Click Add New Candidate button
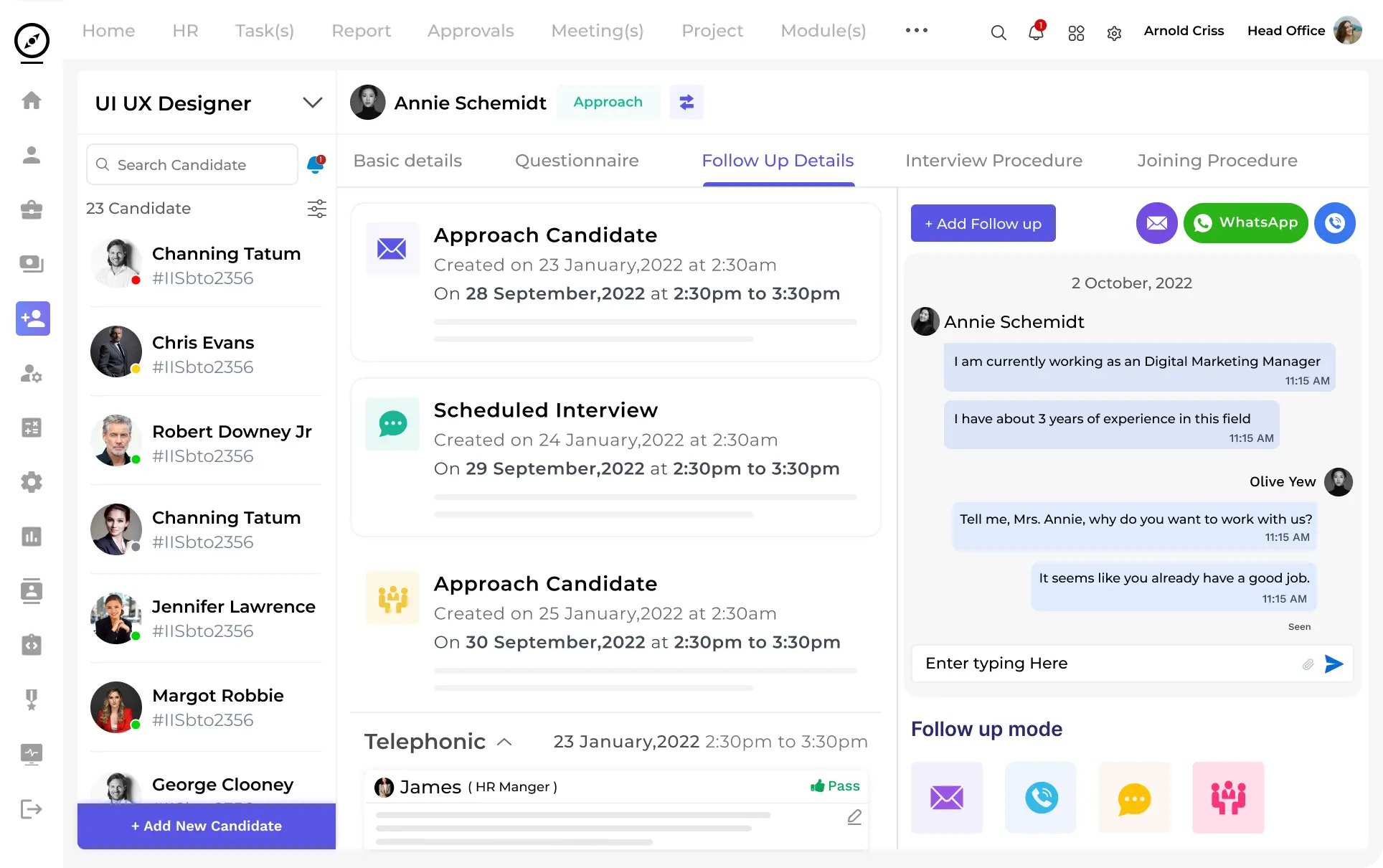1383x868 pixels. [207, 826]
